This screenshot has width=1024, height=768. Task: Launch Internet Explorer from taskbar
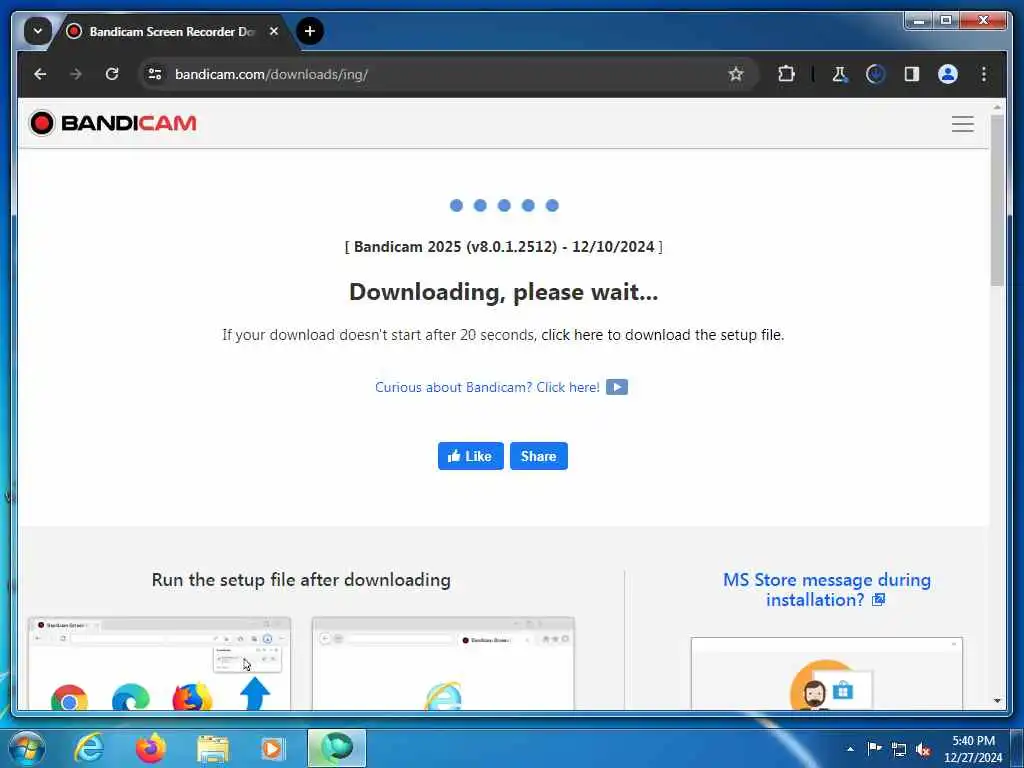[89, 748]
